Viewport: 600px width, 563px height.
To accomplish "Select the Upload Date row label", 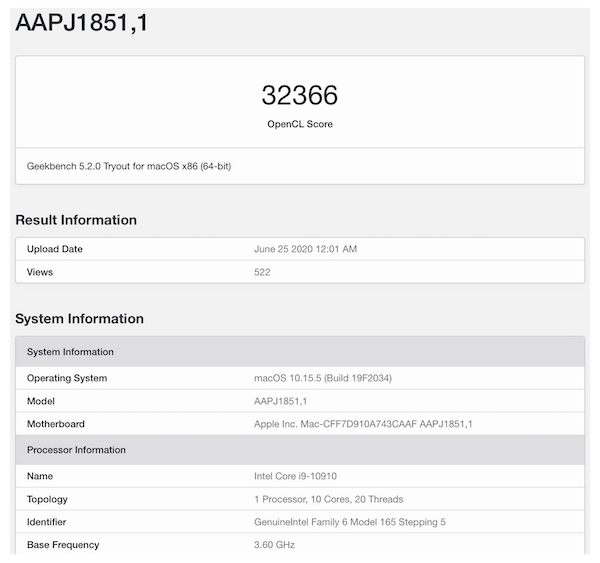I will tap(55, 249).
